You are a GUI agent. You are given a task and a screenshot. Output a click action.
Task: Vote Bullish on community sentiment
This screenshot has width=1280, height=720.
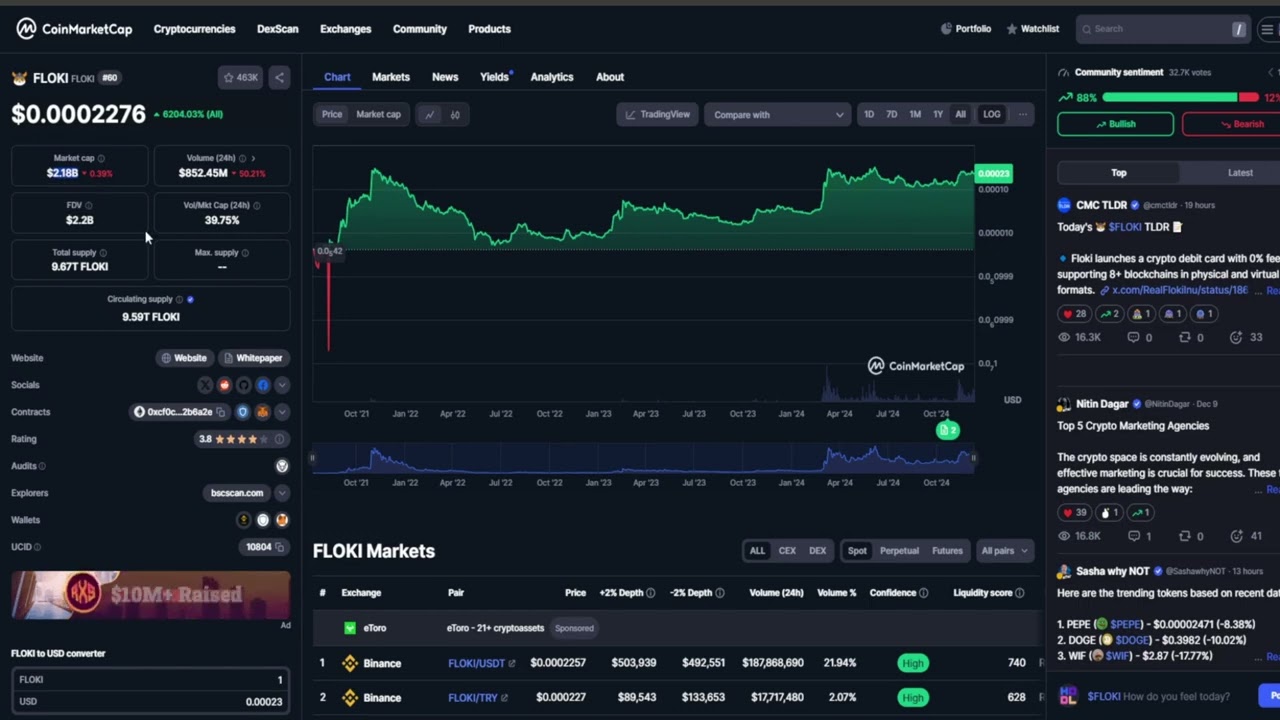1115,124
